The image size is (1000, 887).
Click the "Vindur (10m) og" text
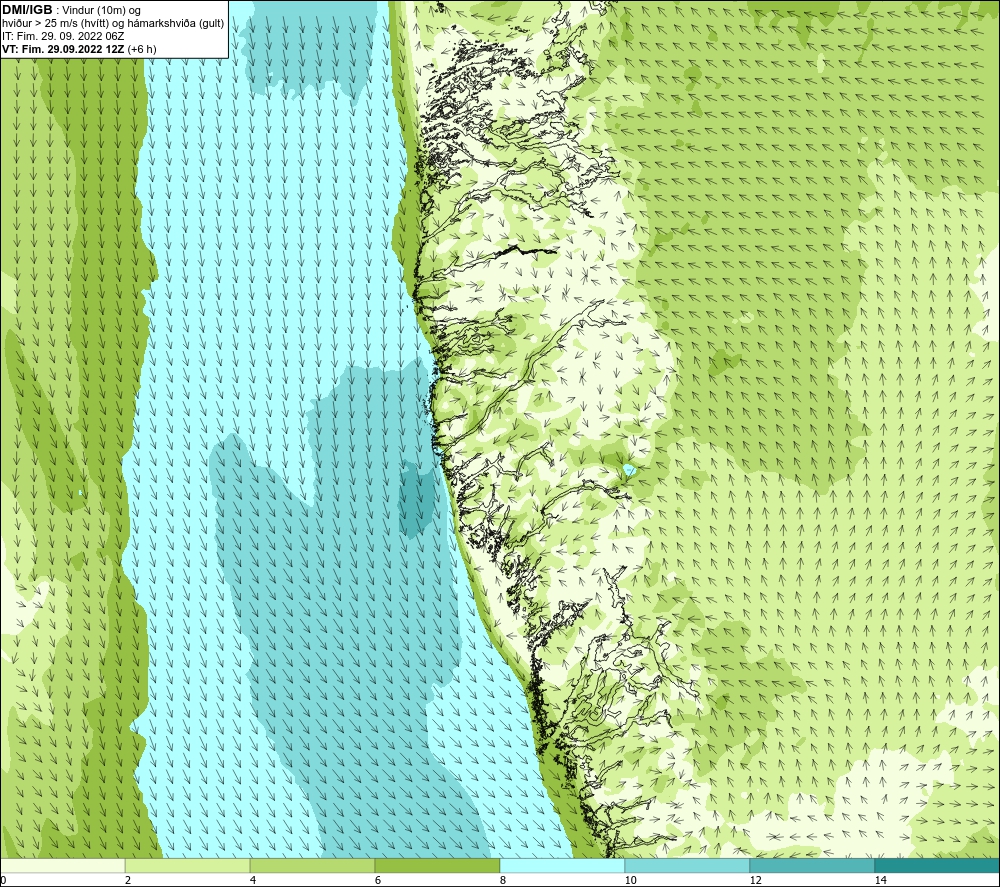pyautogui.click(x=102, y=11)
